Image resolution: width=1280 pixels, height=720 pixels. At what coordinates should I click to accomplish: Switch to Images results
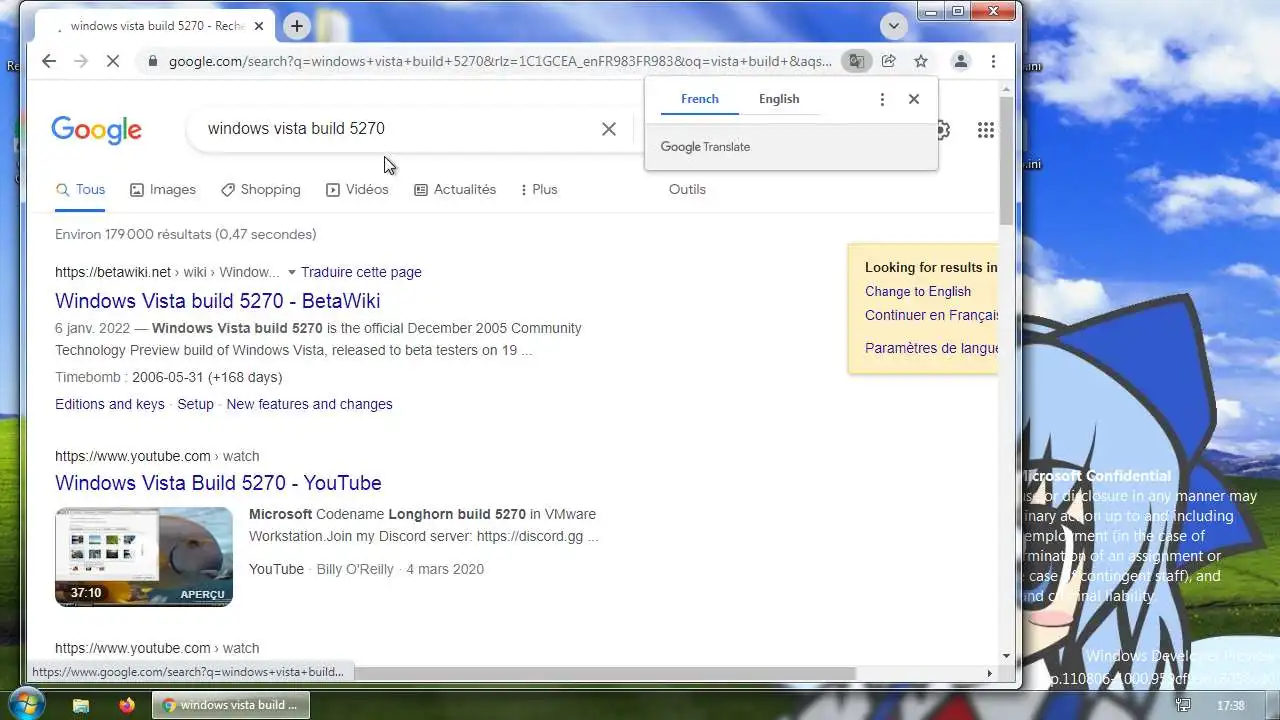(x=163, y=189)
